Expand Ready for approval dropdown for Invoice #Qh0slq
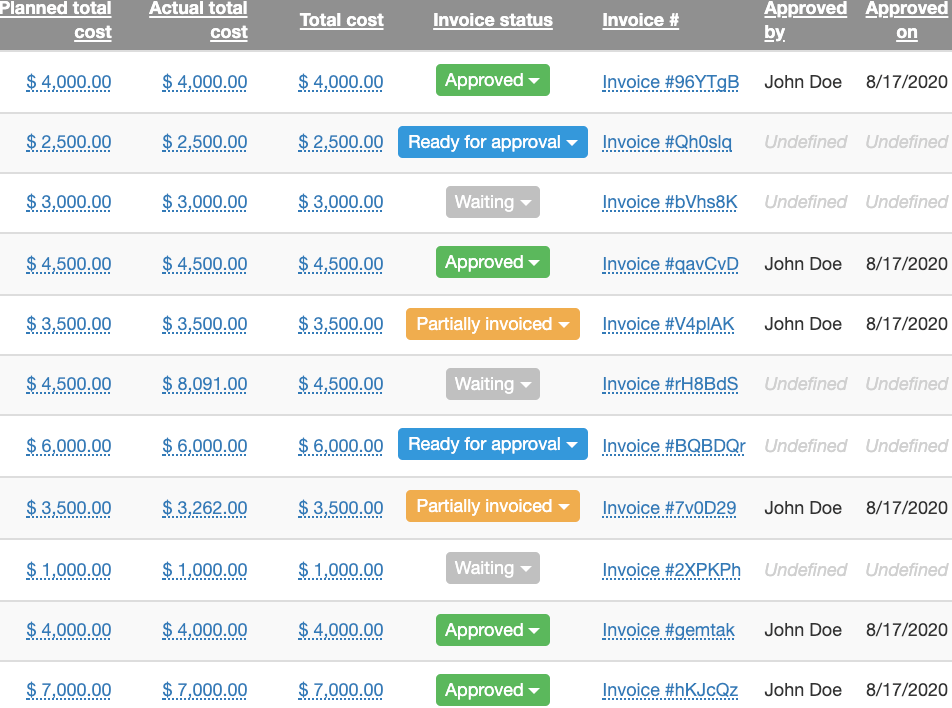 [x=492, y=142]
